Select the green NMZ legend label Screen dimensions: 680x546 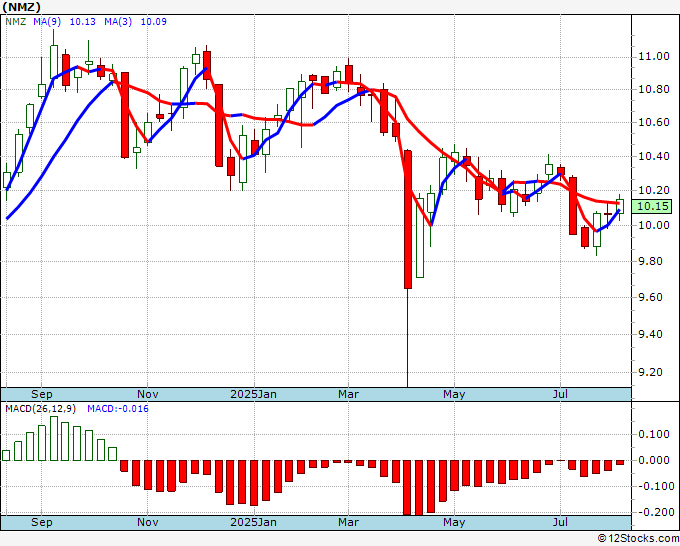(16, 22)
